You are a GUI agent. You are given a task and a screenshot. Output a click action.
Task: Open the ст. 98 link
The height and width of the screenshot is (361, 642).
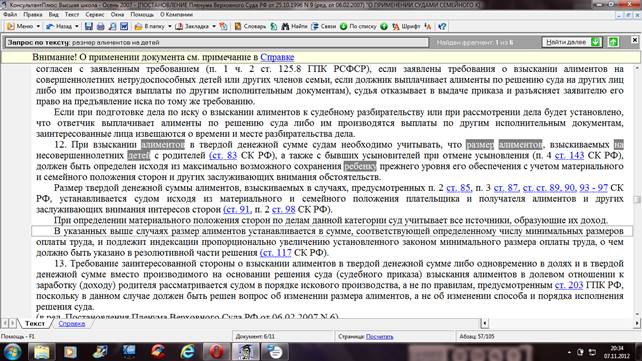click(x=283, y=210)
